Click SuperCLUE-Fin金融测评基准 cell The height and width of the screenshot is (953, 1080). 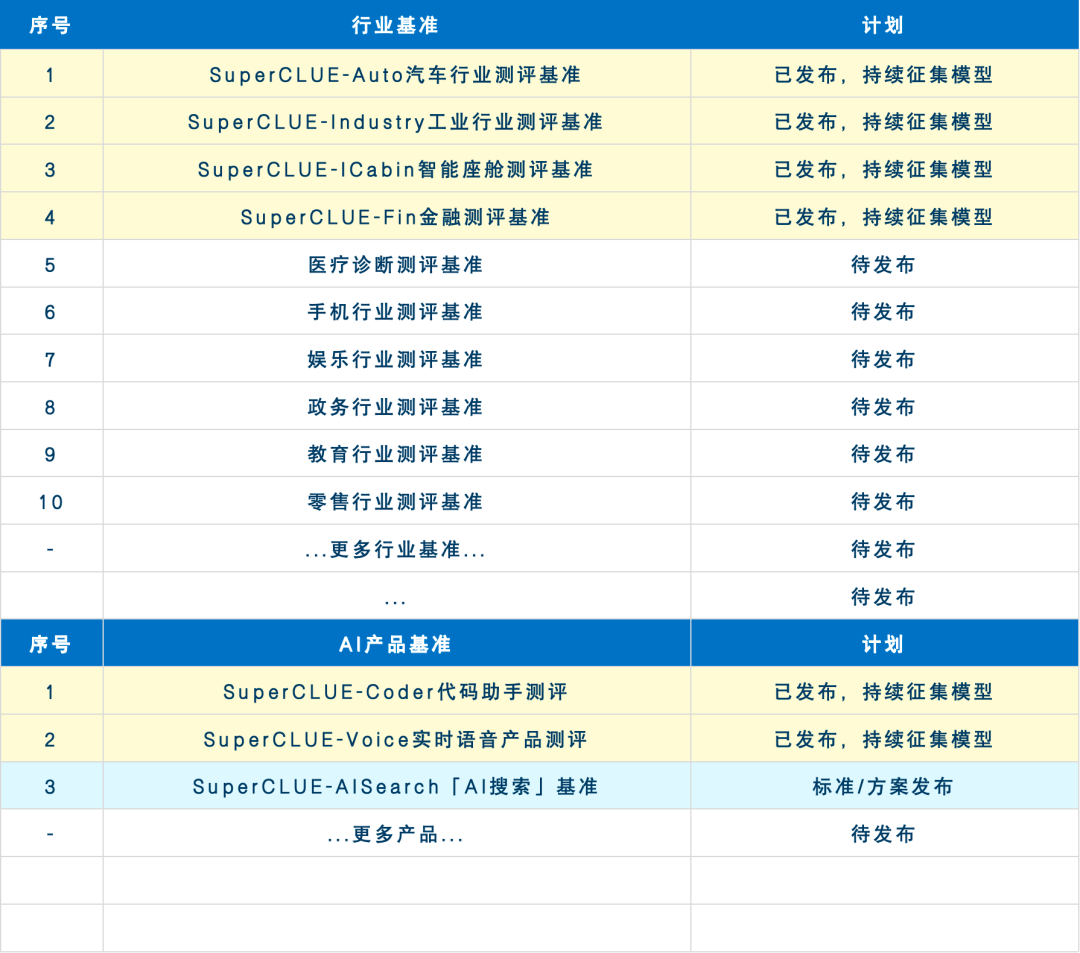click(x=395, y=217)
